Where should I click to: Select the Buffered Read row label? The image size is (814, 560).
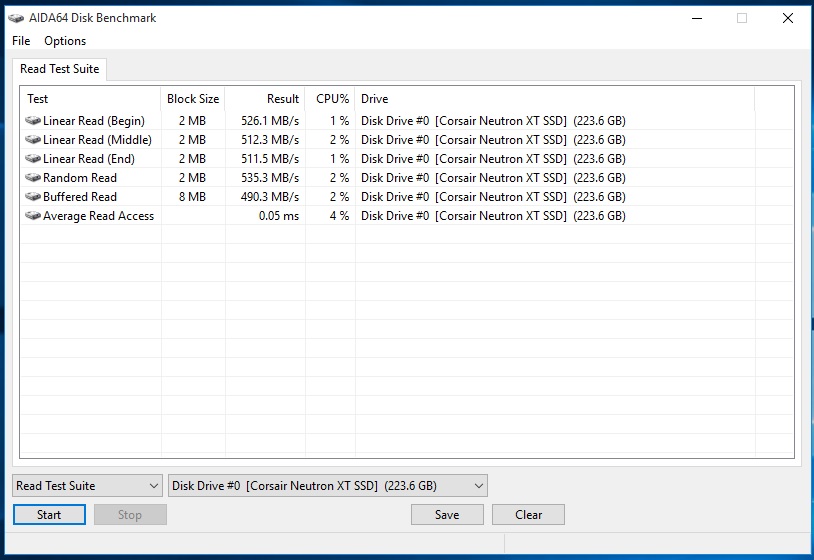point(80,197)
